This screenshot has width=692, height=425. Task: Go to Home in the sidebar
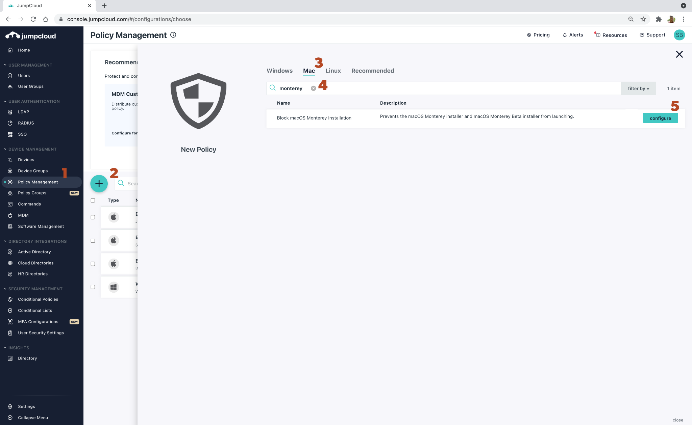click(24, 49)
